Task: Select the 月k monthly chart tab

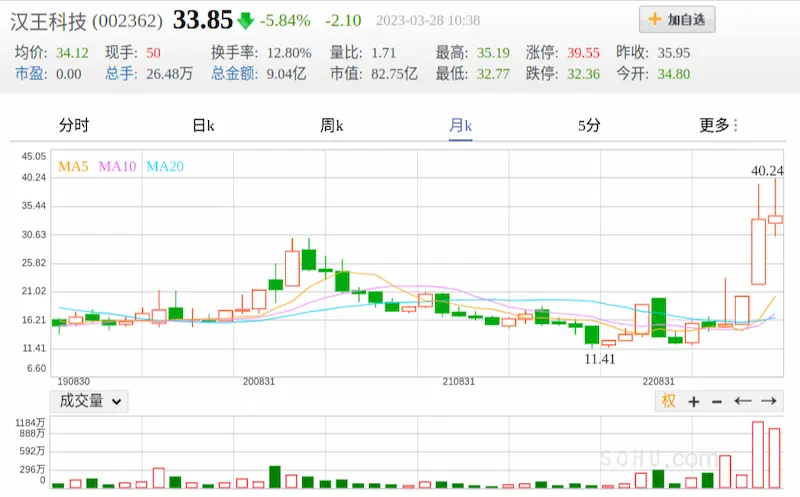Action: [461, 125]
